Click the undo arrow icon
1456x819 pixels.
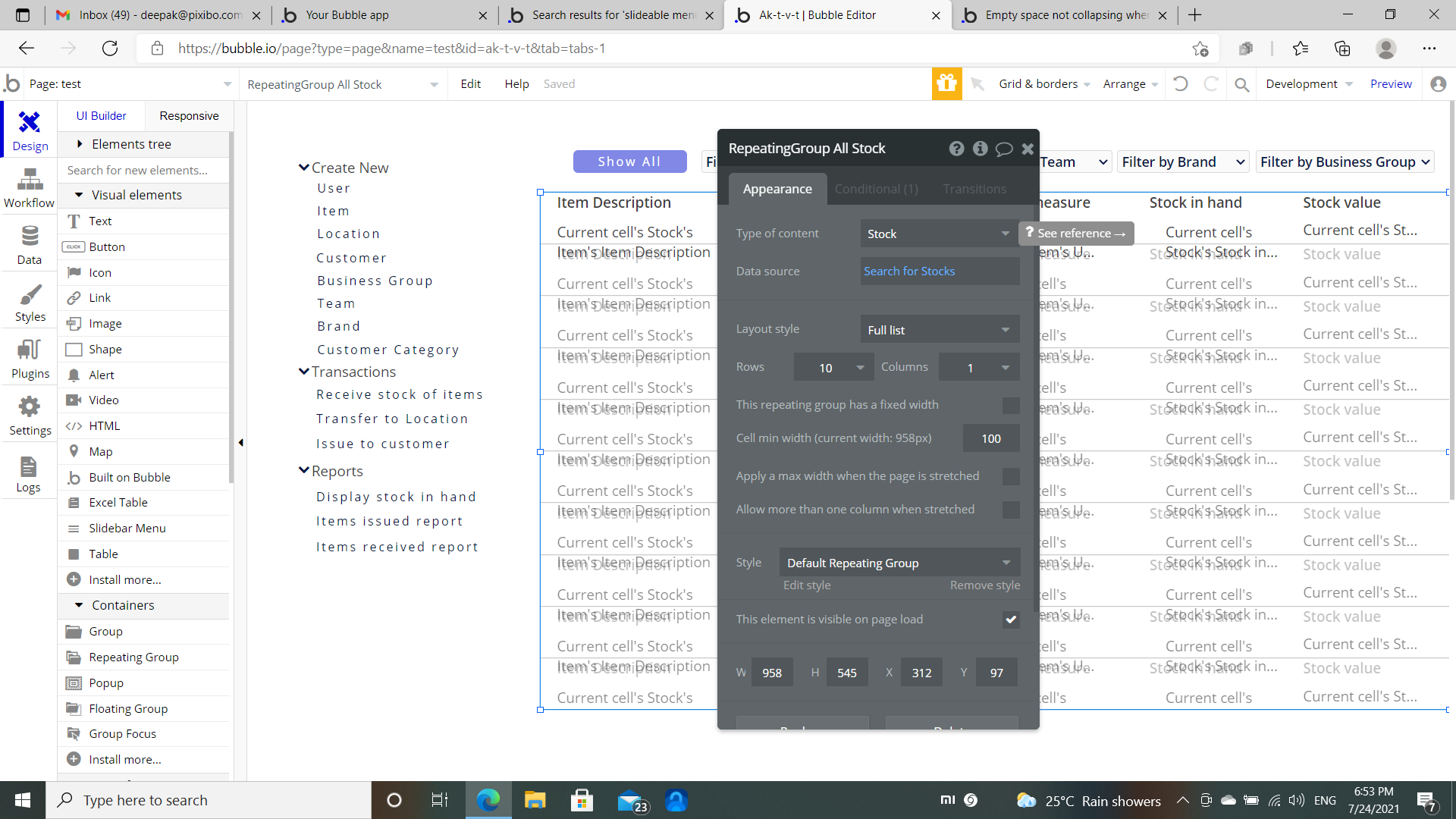(1181, 83)
